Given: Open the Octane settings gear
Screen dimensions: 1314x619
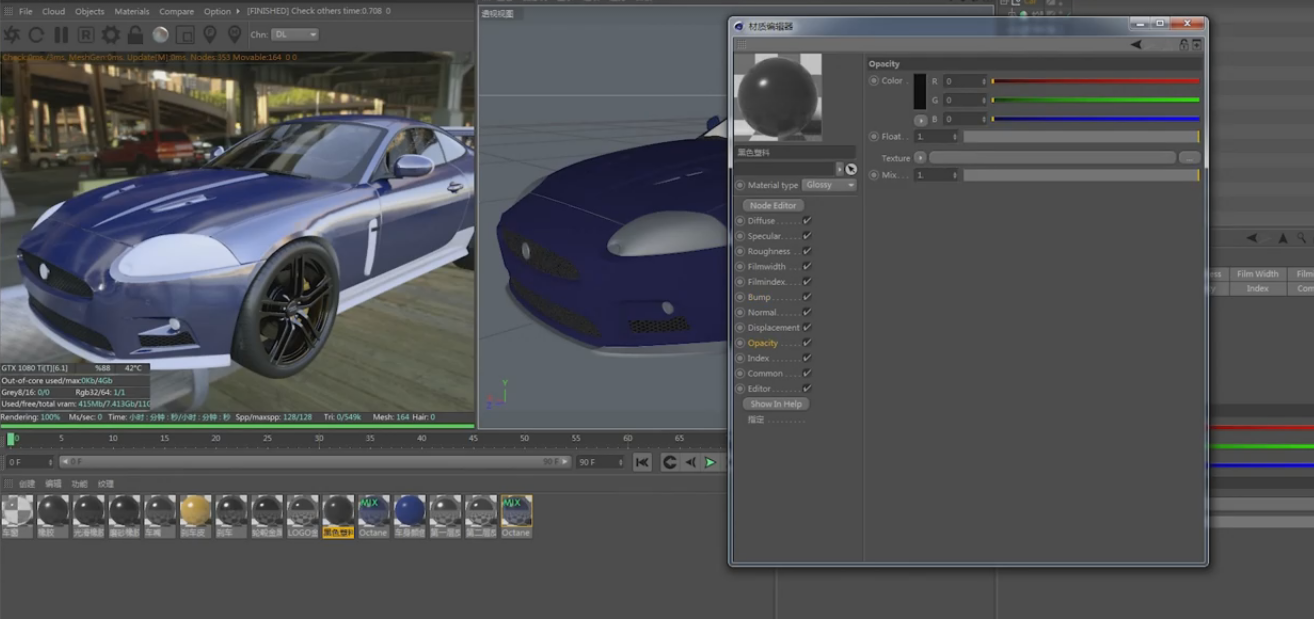Looking at the screenshot, I should (x=111, y=35).
